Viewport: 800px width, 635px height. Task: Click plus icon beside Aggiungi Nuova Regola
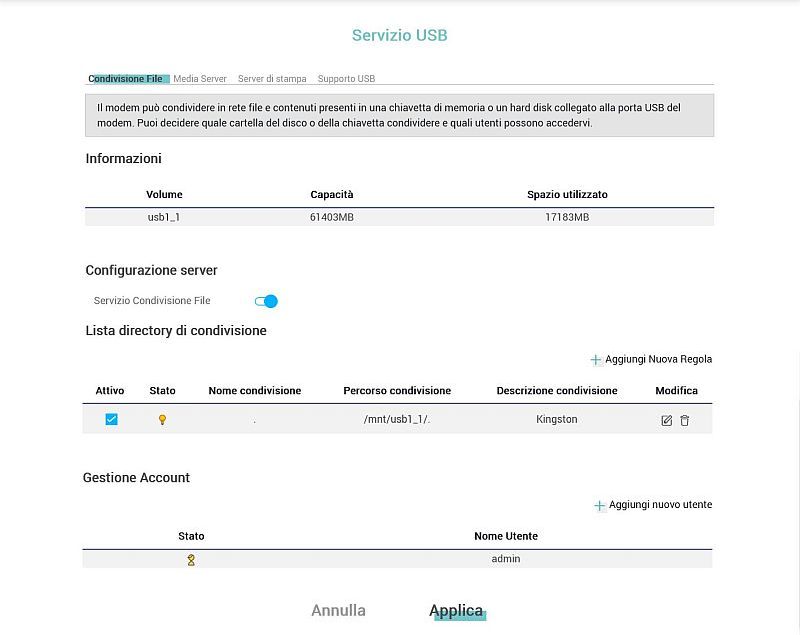(595, 360)
